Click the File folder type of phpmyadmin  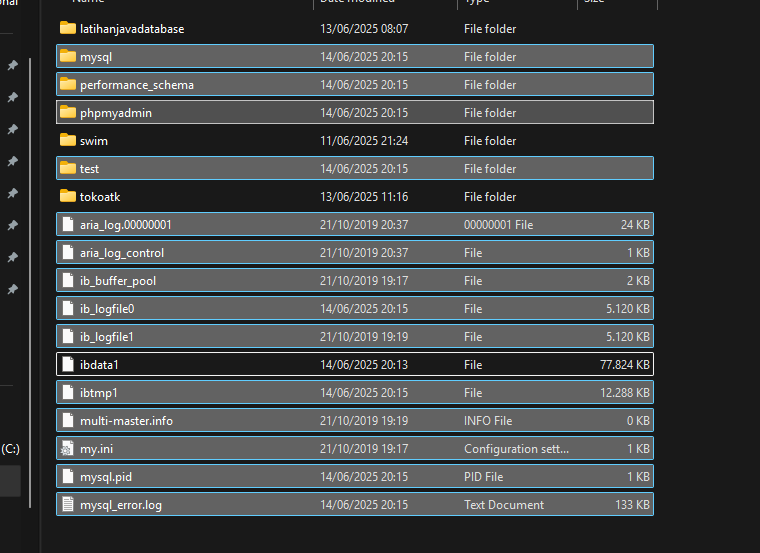coord(490,113)
